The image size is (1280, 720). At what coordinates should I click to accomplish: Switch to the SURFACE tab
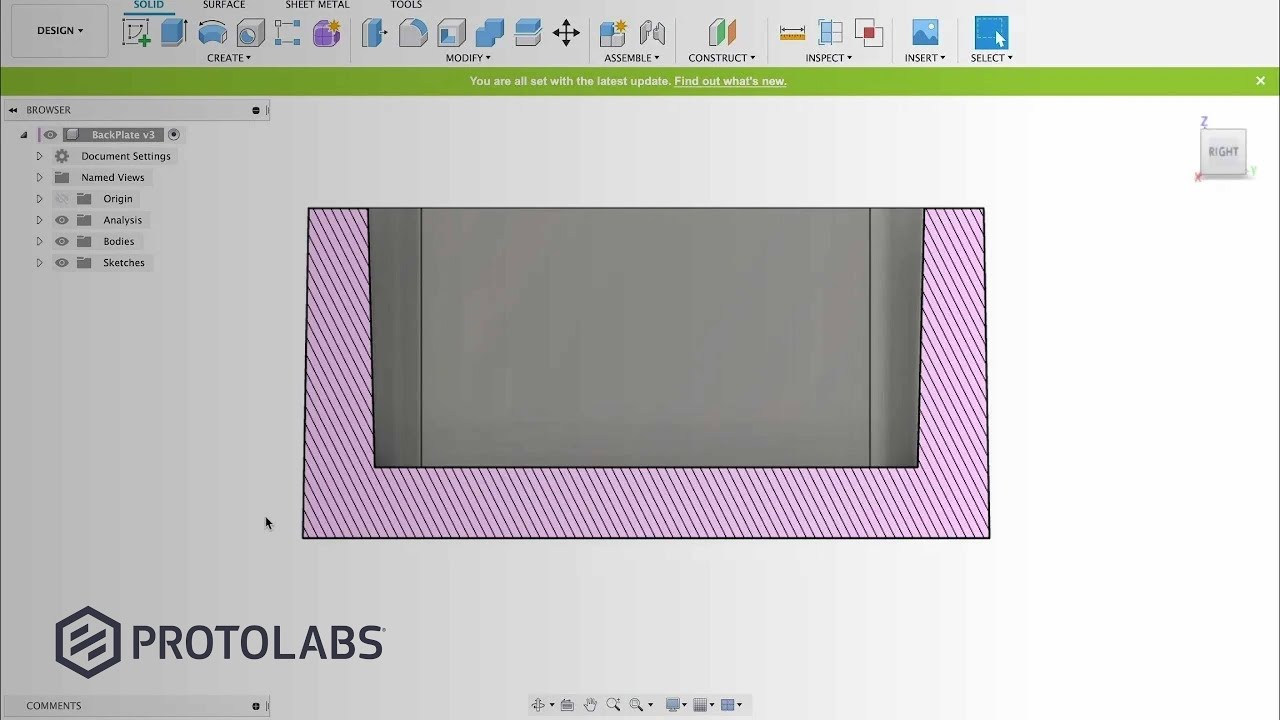[223, 5]
